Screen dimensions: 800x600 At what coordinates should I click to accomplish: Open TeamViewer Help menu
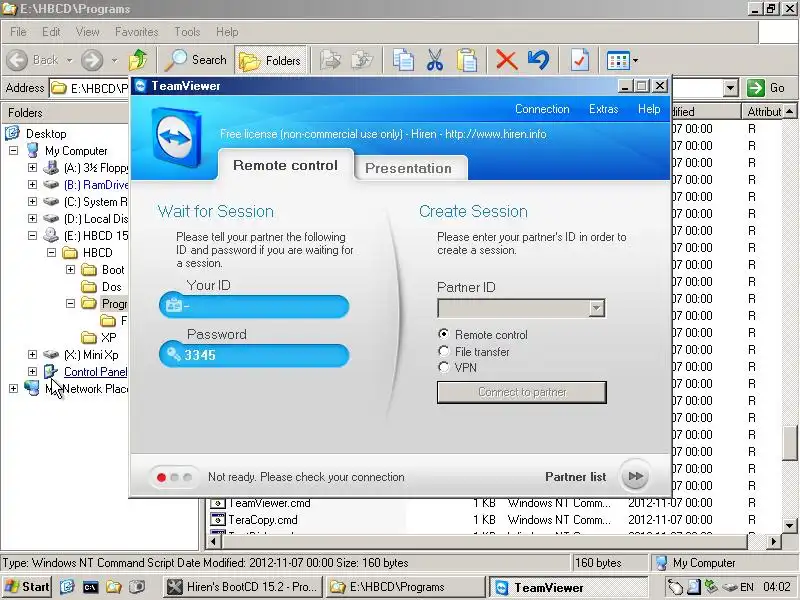648,109
